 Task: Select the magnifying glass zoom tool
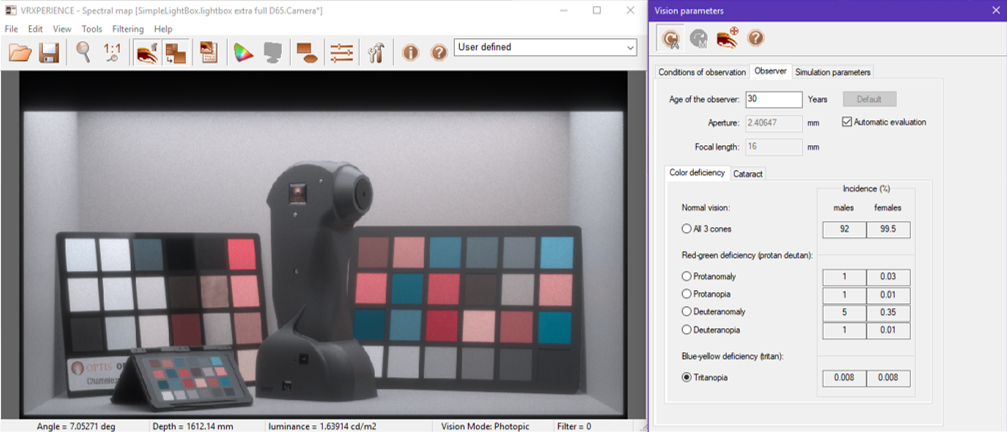tap(84, 53)
